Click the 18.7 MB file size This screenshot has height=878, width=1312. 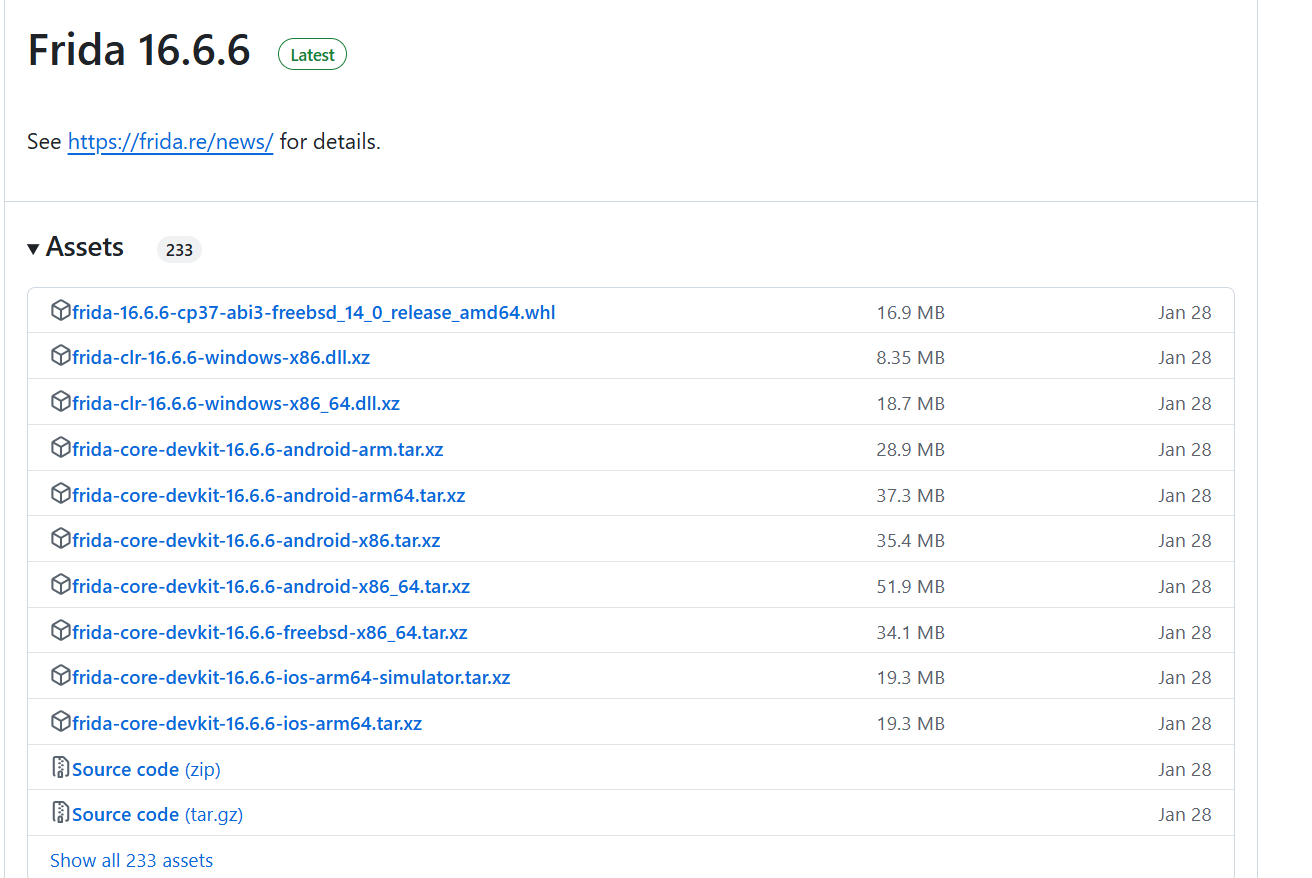[x=911, y=404]
